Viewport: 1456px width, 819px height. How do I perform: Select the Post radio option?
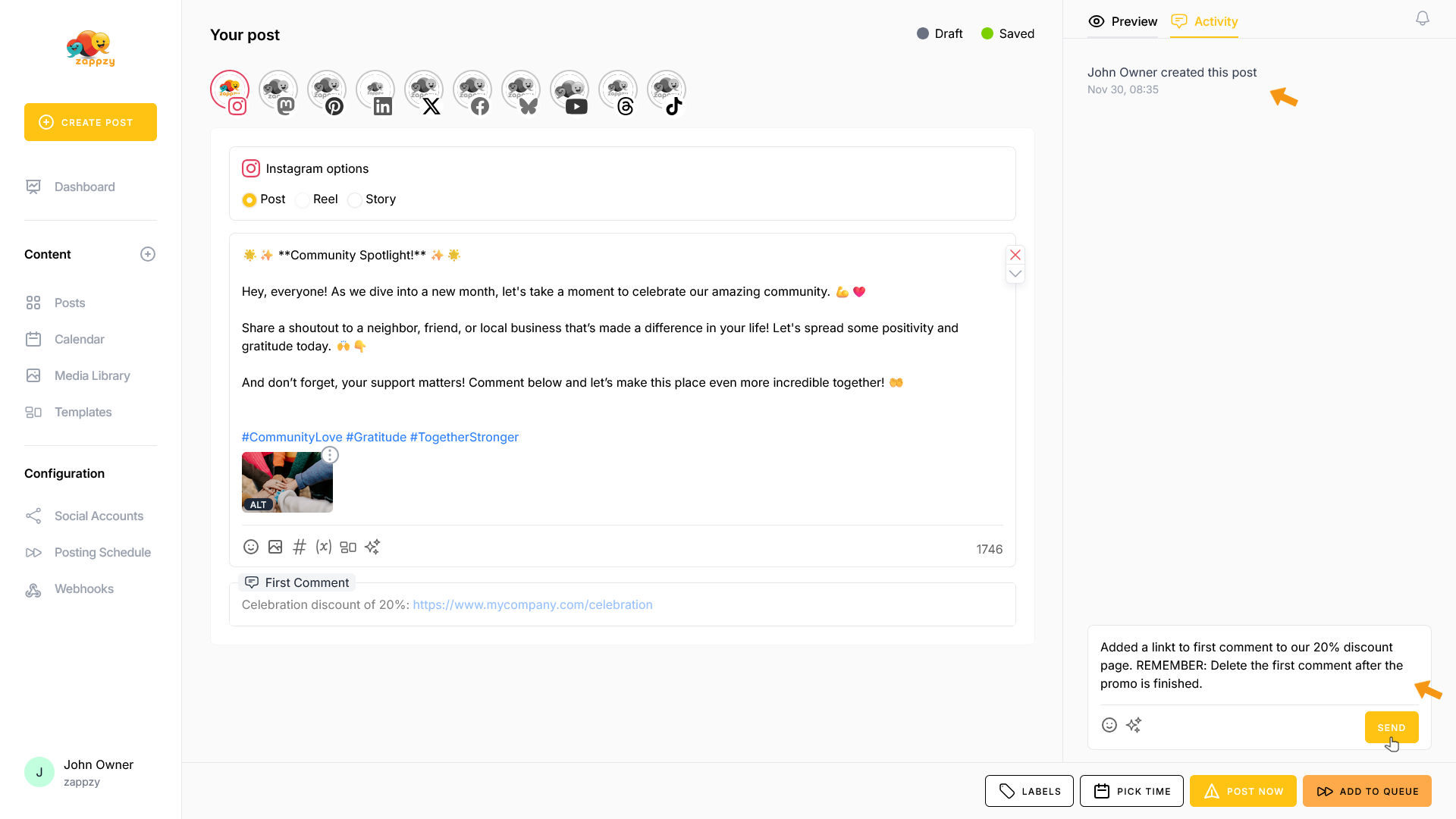click(249, 200)
